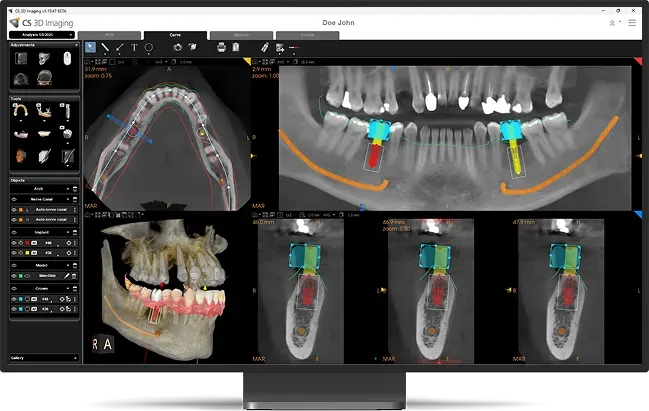Center view on implant #46 target icon
This screenshot has height=411, width=649.
69,243
